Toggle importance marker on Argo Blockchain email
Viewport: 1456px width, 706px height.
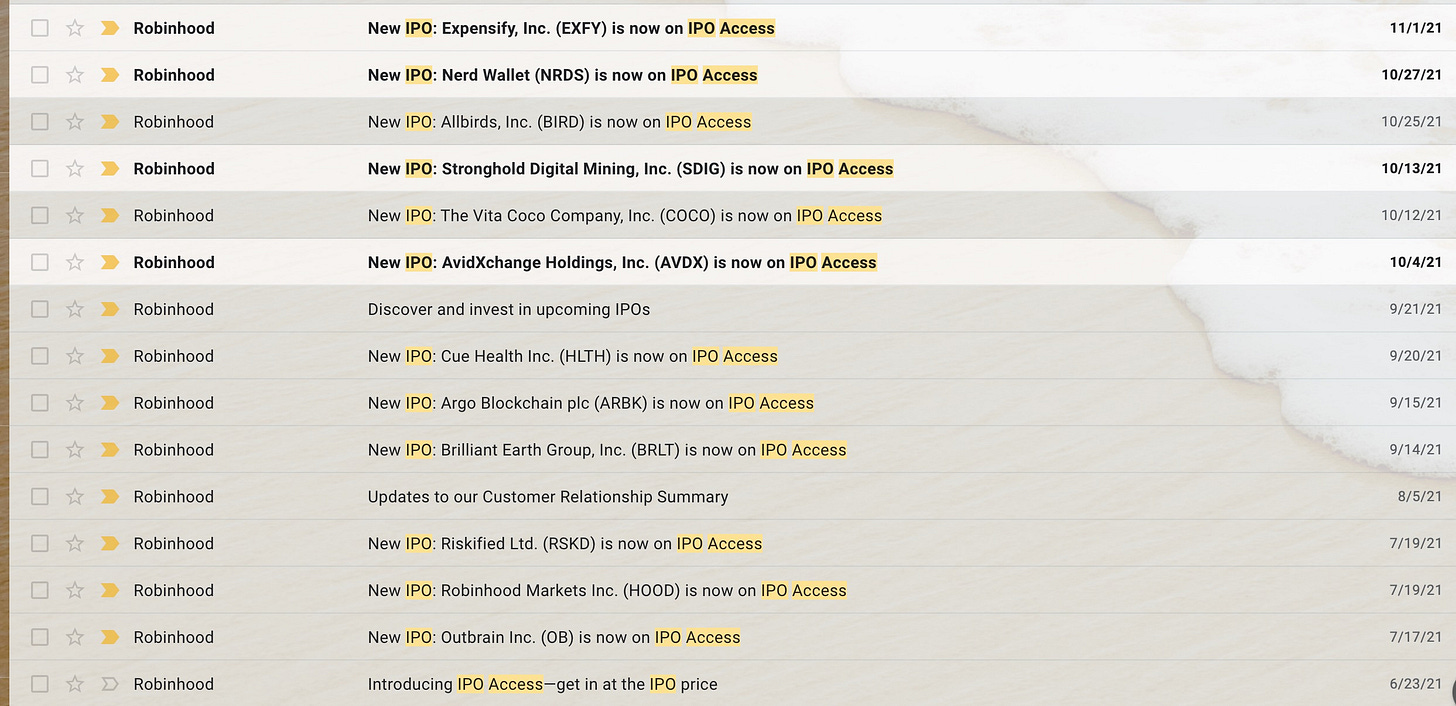point(110,403)
